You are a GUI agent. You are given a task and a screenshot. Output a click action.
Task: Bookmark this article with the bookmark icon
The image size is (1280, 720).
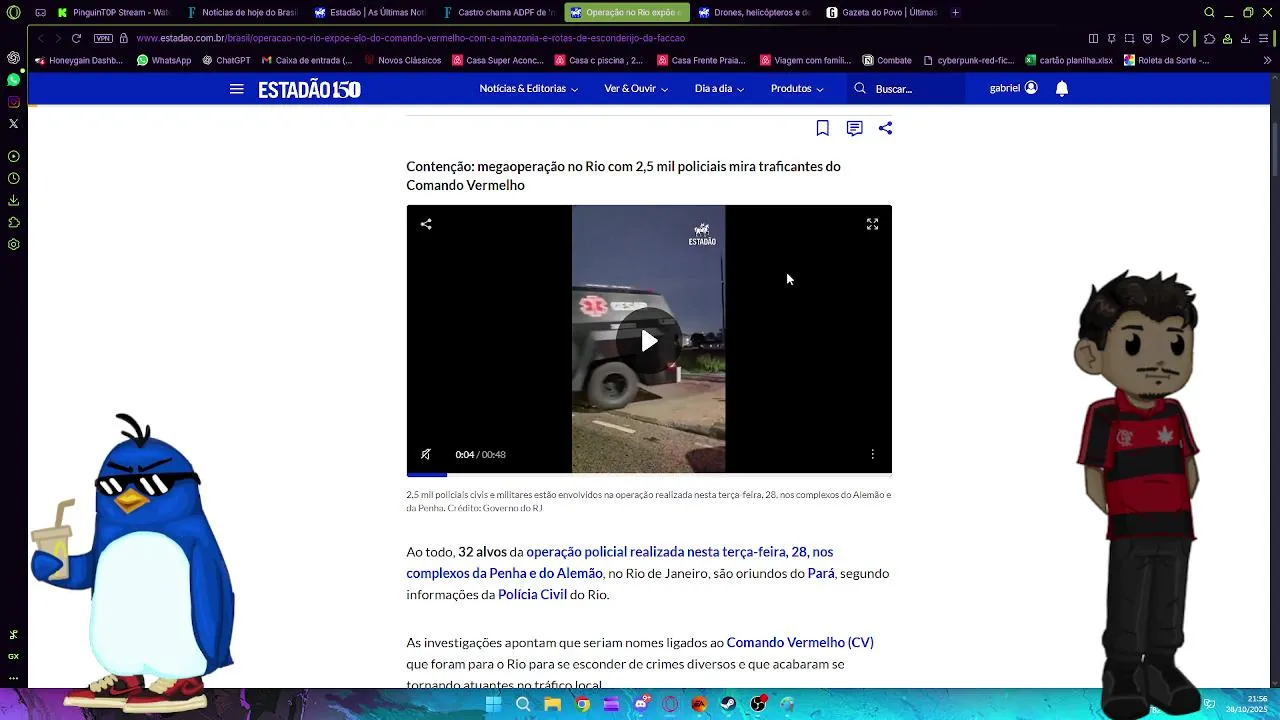tap(822, 128)
